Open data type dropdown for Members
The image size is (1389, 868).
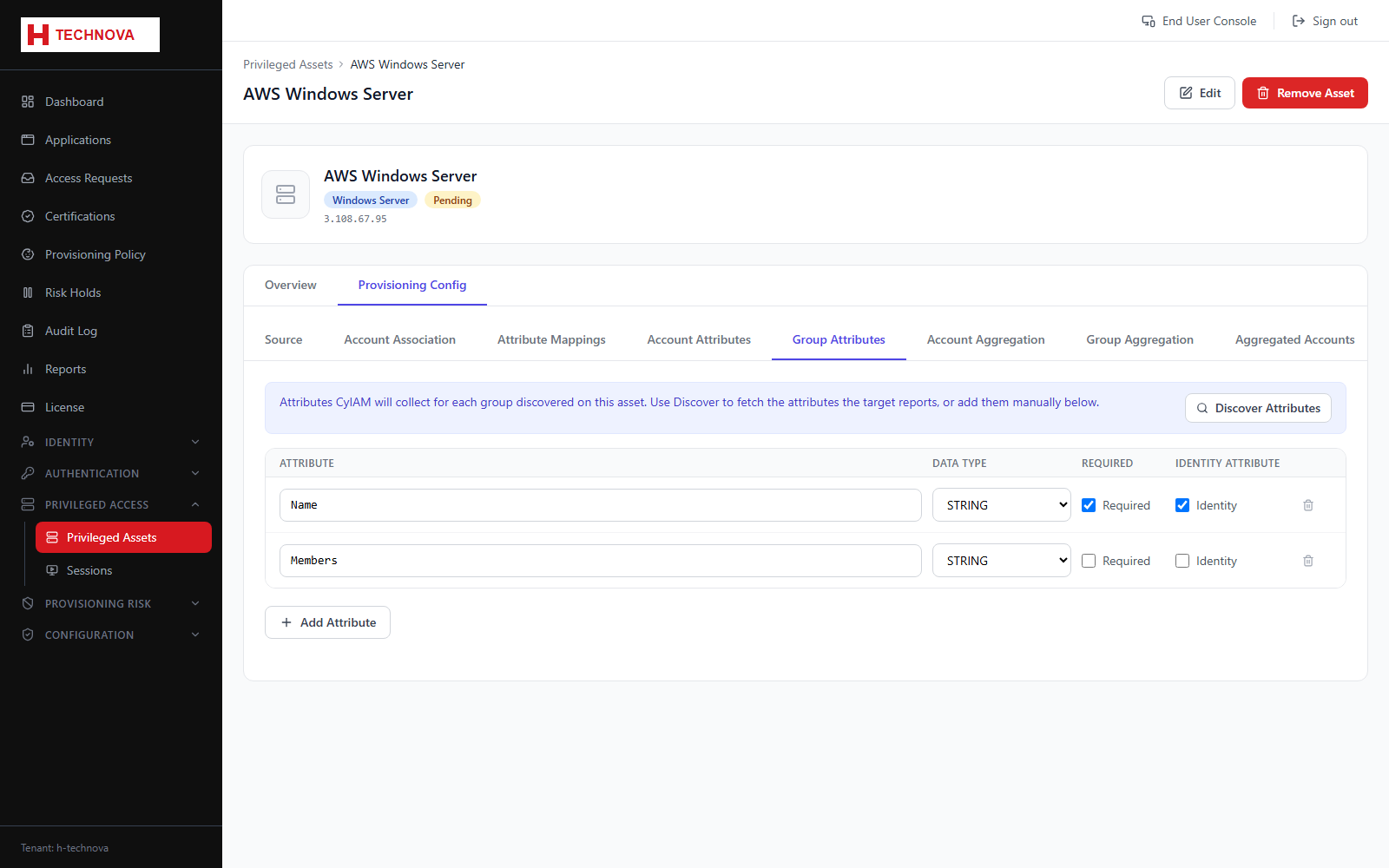click(x=1002, y=561)
